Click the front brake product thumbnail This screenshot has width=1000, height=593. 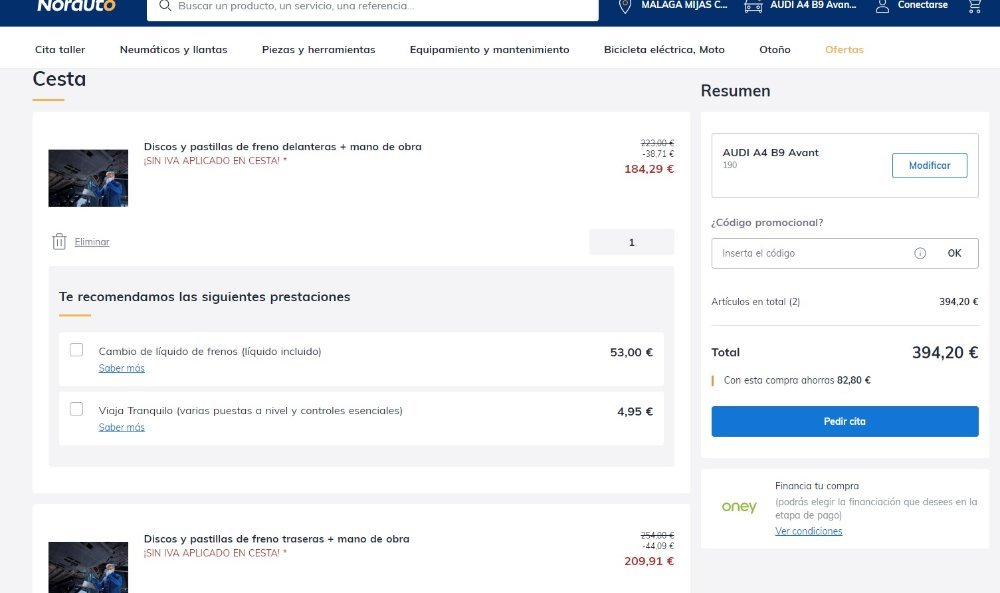pos(88,178)
